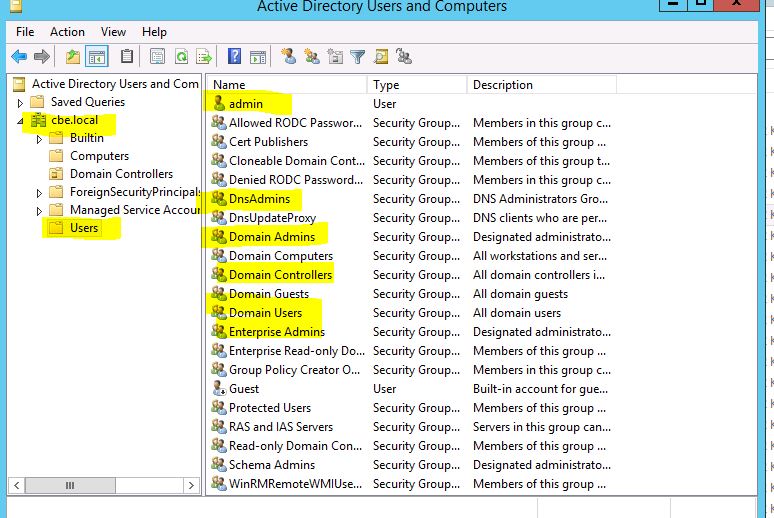Create a new group toolbar icon
The width and height of the screenshot is (774, 518).
(312, 56)
